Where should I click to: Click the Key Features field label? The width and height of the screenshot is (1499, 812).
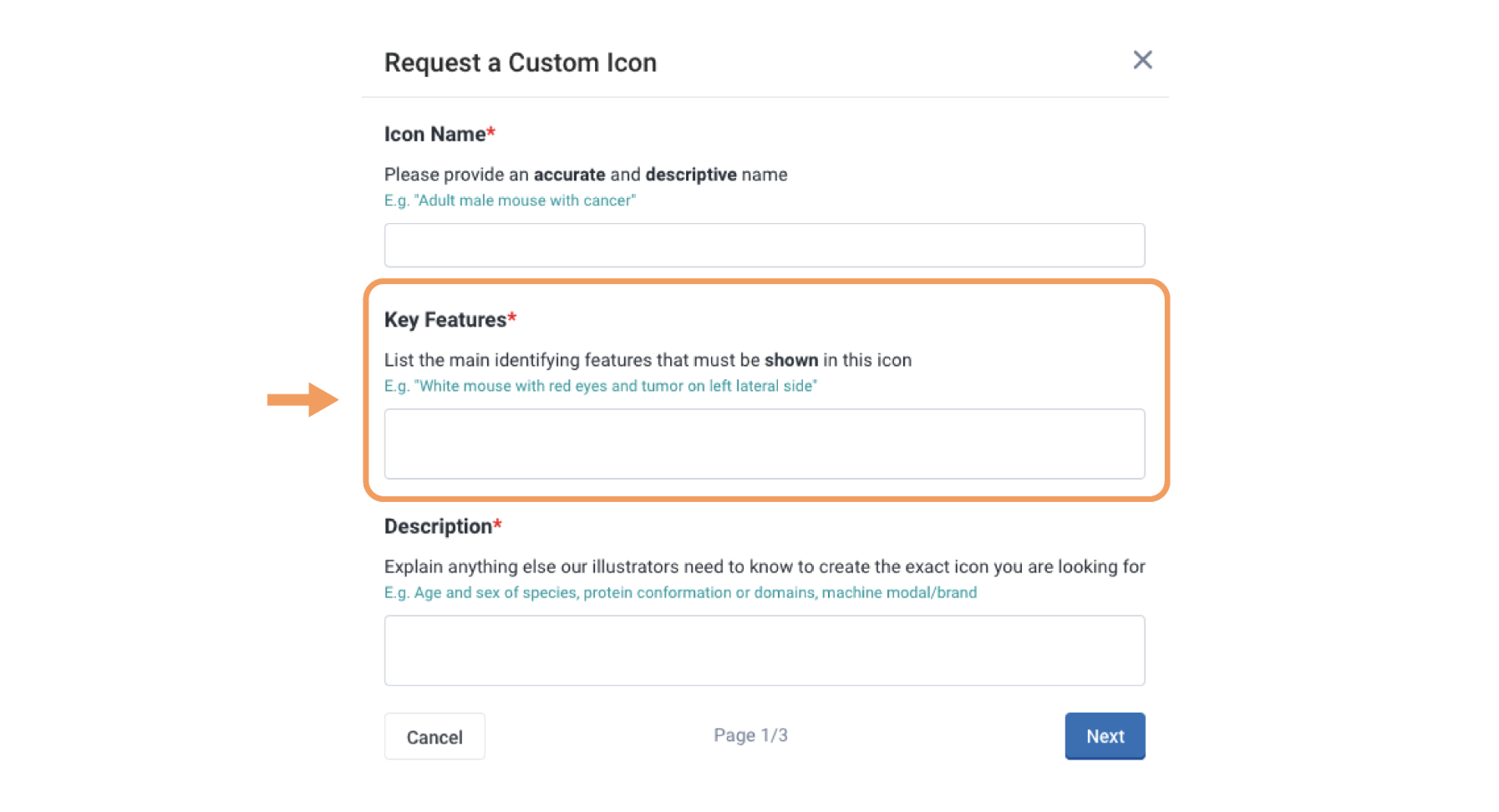[445, 320]
